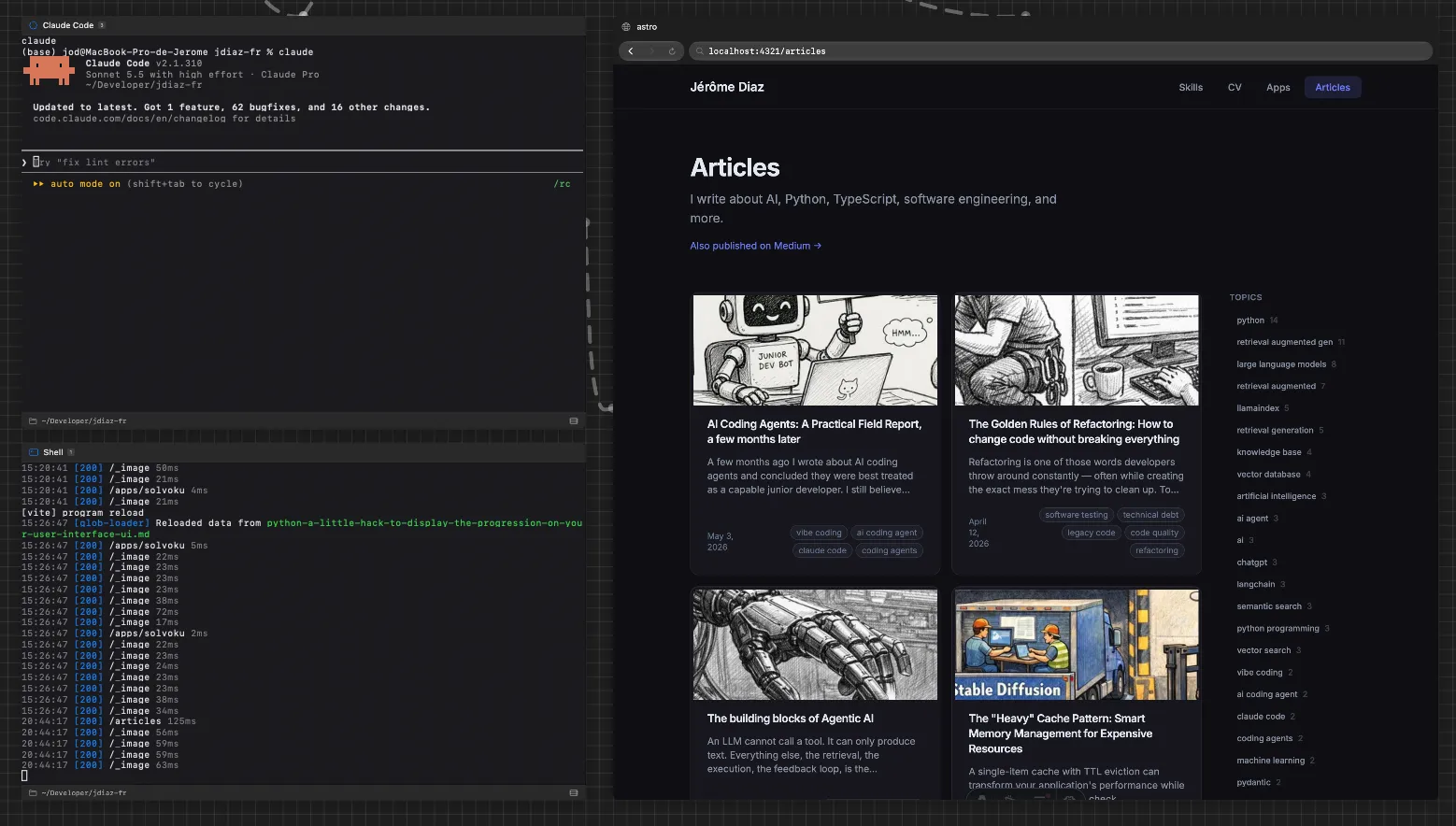Reload the localhost articles page
1456x826 pixels.
pos(672,51)
